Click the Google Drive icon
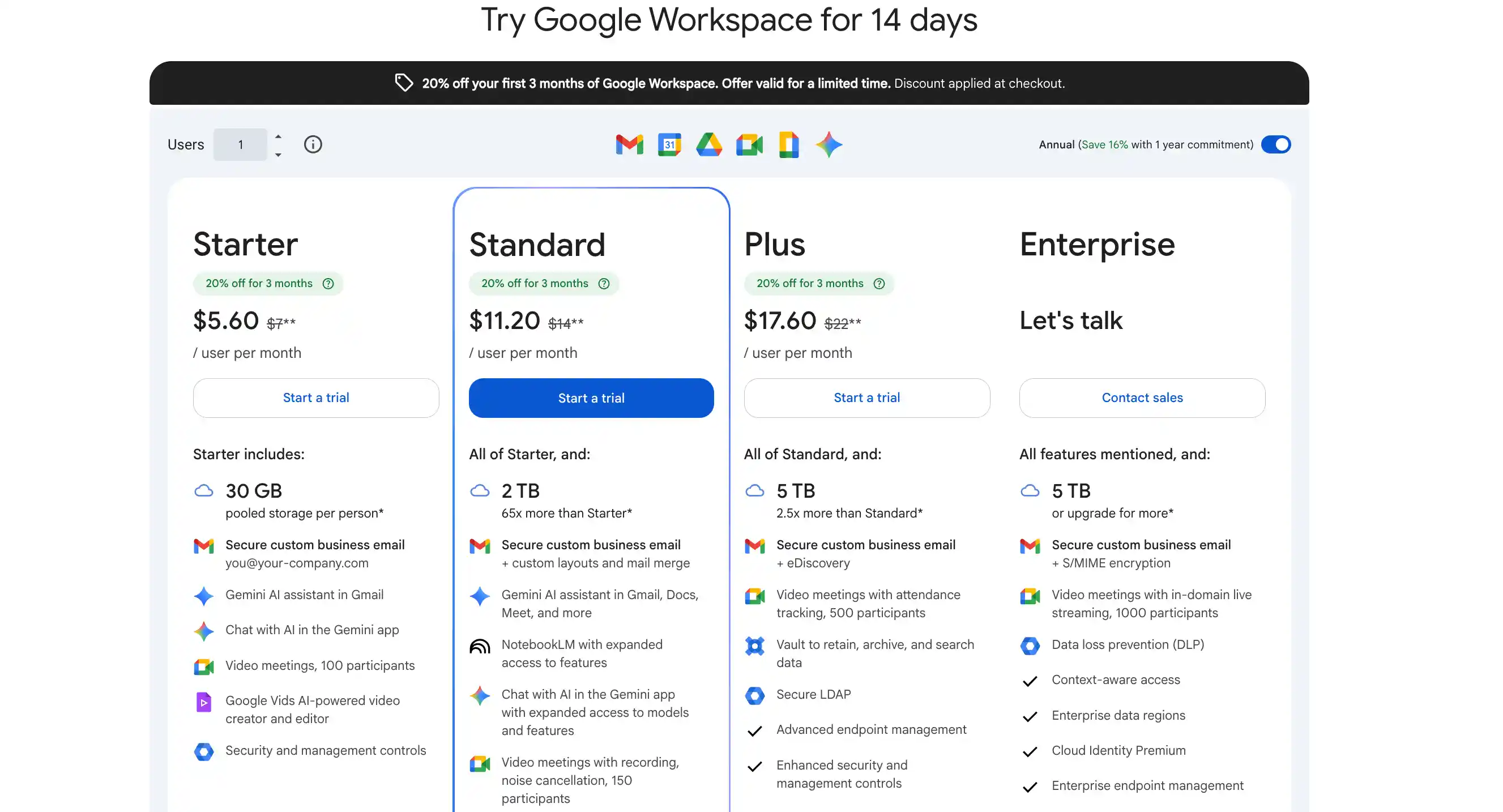This screenshot has width=1503, height=812. tap(709, 144)
